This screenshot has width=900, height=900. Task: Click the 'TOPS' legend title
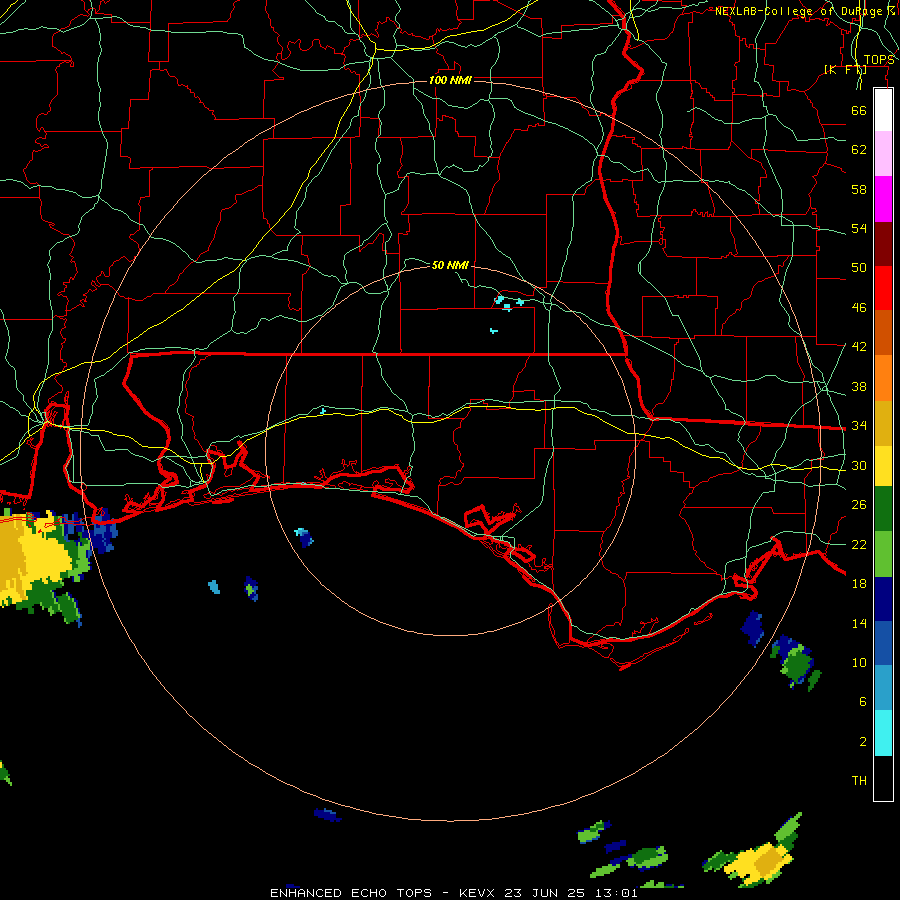click(879, 59)
